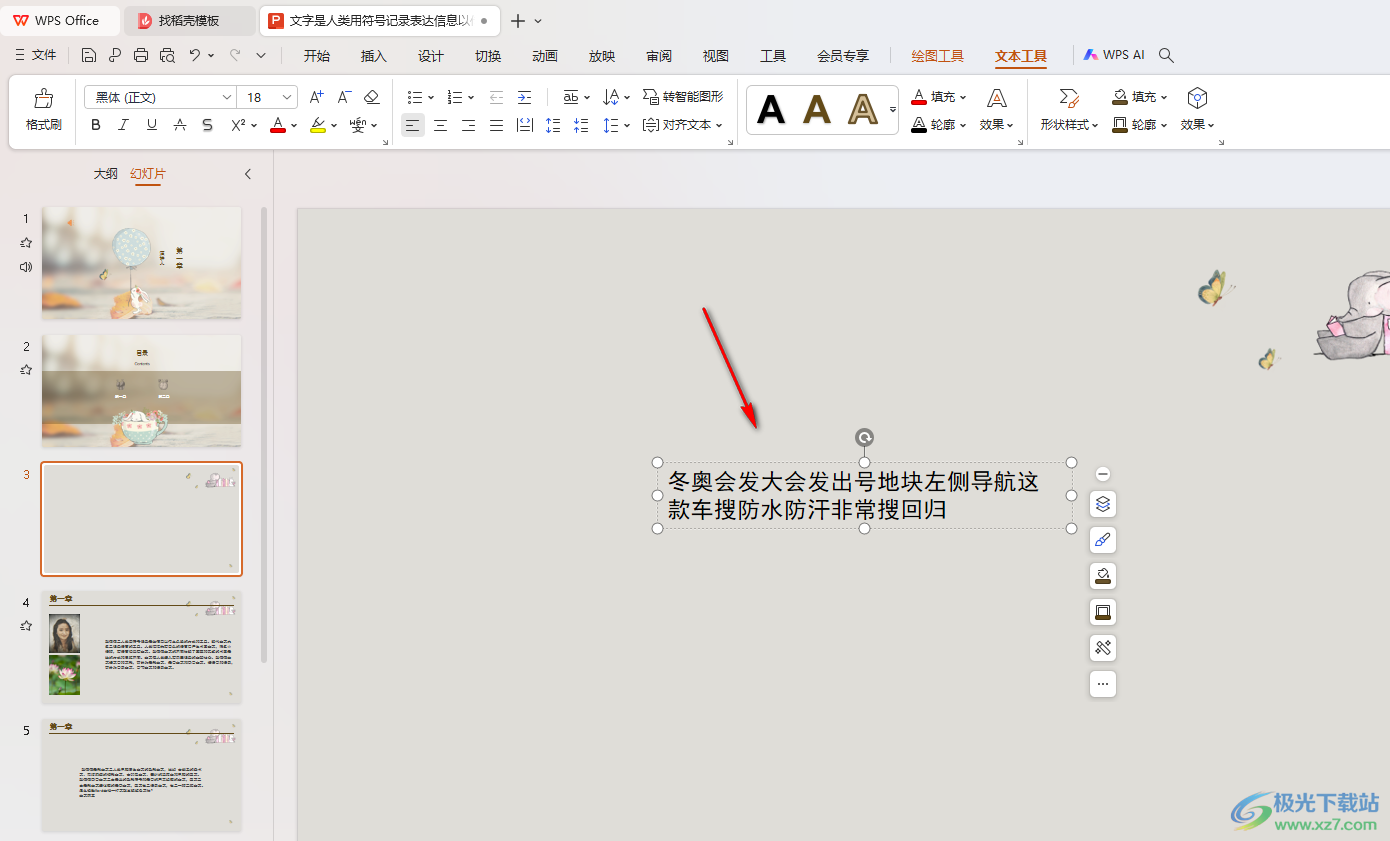Increase font size with the A+ icon
Image resolution: width=1390 pixels, height=841 pixels.
pos(316,97)
